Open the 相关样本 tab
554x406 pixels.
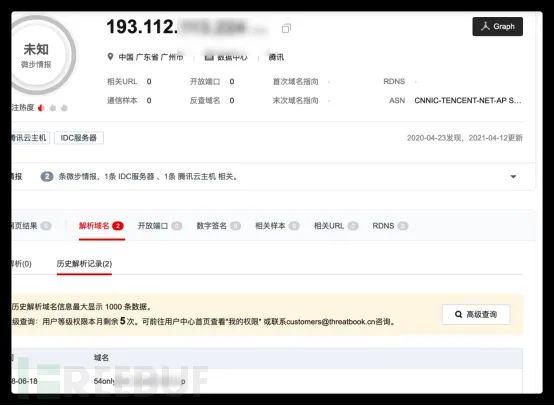[x=277, y=226]
